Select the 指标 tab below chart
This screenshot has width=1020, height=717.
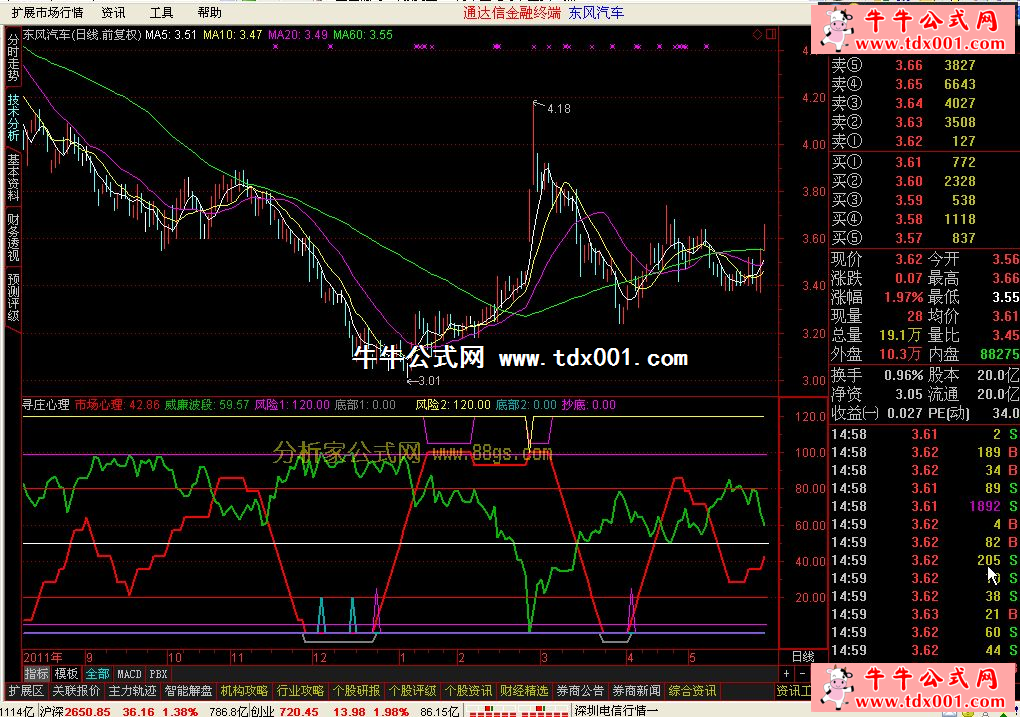click(36, 674)
